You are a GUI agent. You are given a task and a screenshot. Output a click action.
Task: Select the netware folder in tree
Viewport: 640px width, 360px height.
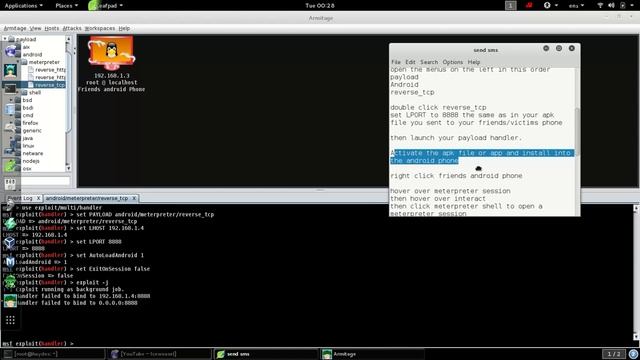pos(33,153)
